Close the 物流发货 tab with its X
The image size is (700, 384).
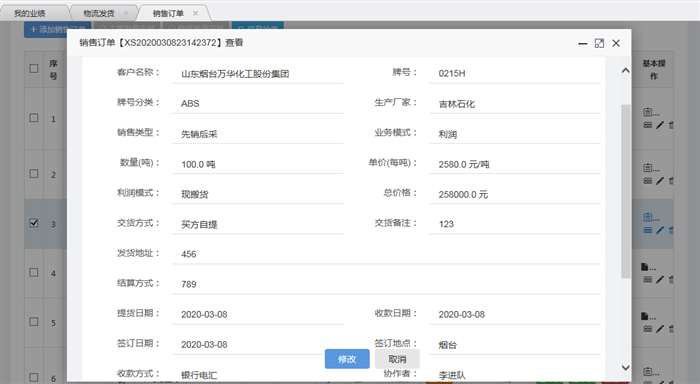[126, 13]
